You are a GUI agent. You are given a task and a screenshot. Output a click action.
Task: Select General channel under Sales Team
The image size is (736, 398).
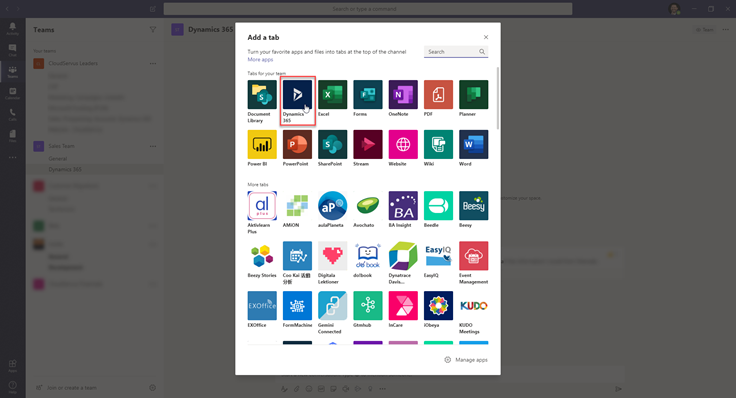[x=95, y=159]
